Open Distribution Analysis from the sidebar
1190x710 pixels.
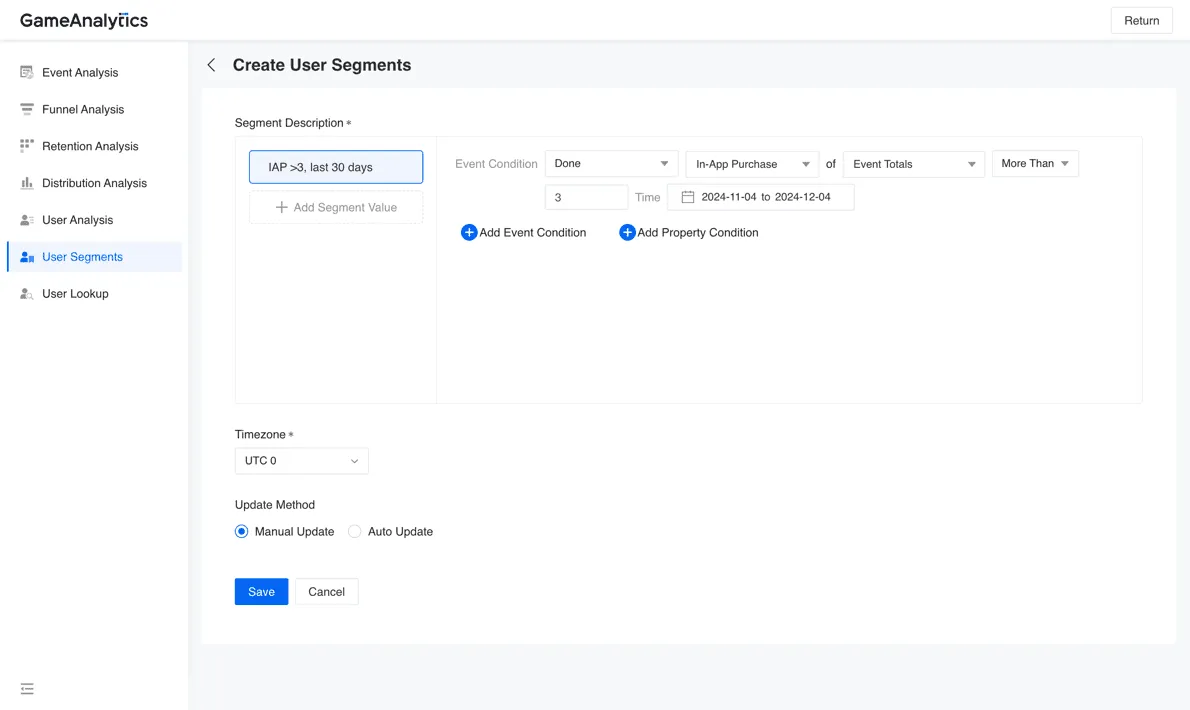point(95,183)
